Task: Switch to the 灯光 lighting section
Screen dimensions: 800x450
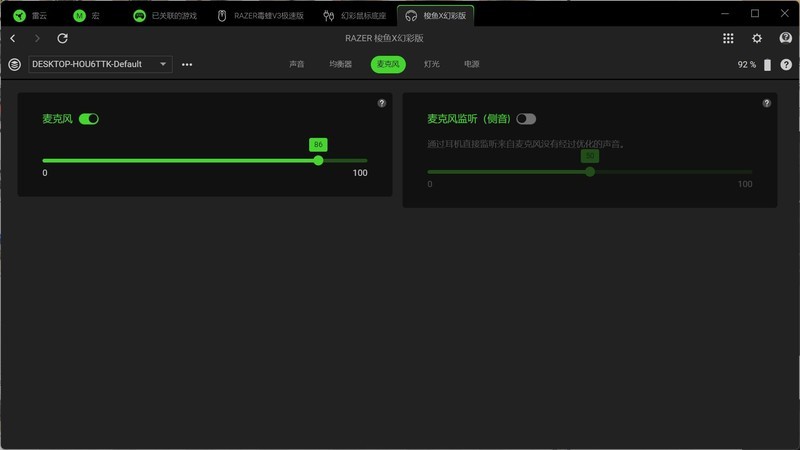Action: point(432,64)
